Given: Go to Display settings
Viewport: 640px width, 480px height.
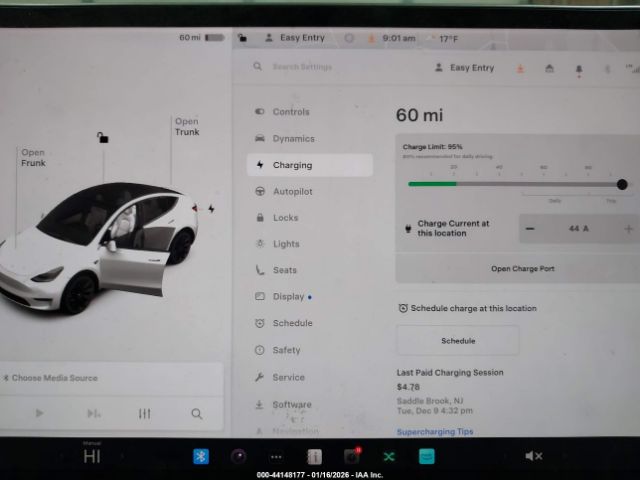Looking at the screenshot, I should pos(288,296).
